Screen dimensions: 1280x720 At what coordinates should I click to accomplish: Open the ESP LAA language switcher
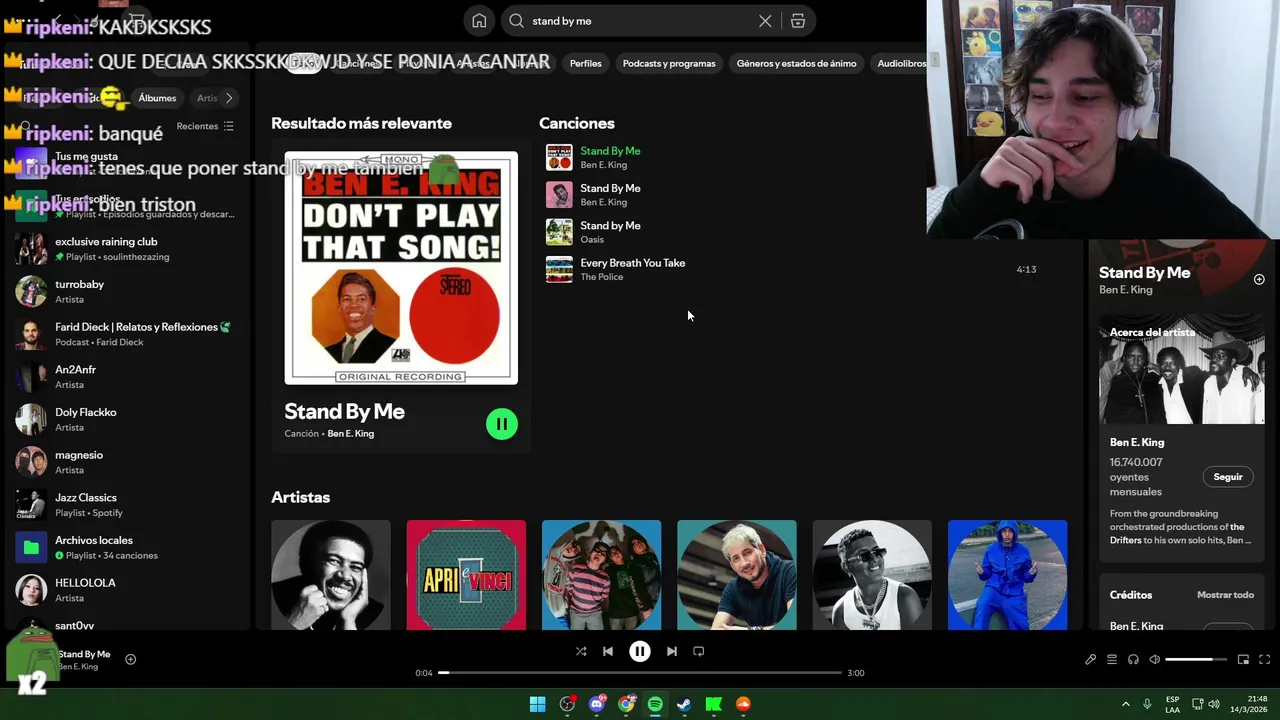tap(1172, 704)
